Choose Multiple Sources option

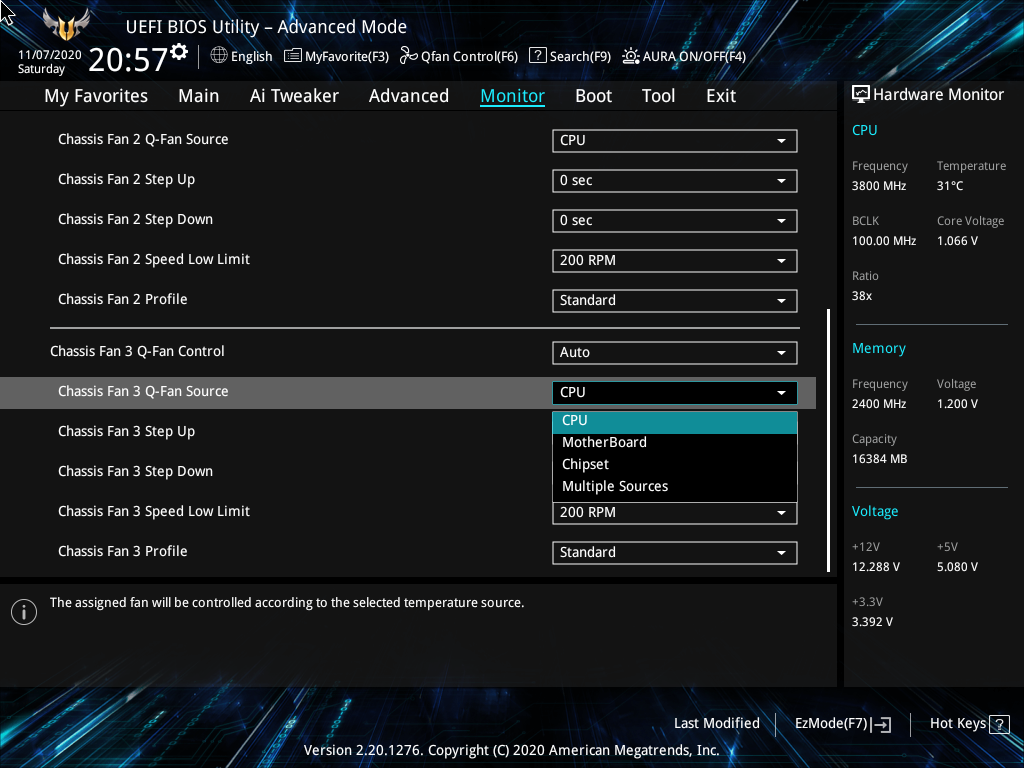675,487
